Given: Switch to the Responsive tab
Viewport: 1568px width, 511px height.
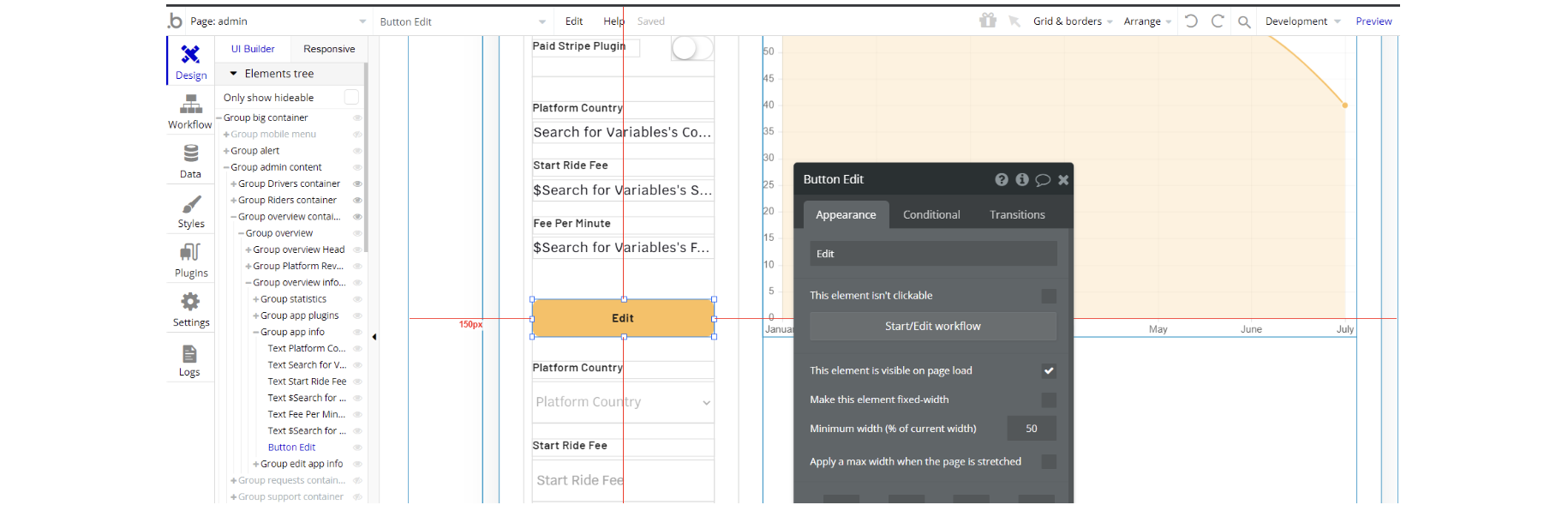Looking at the screenshot, I should [x=329, y=49].
